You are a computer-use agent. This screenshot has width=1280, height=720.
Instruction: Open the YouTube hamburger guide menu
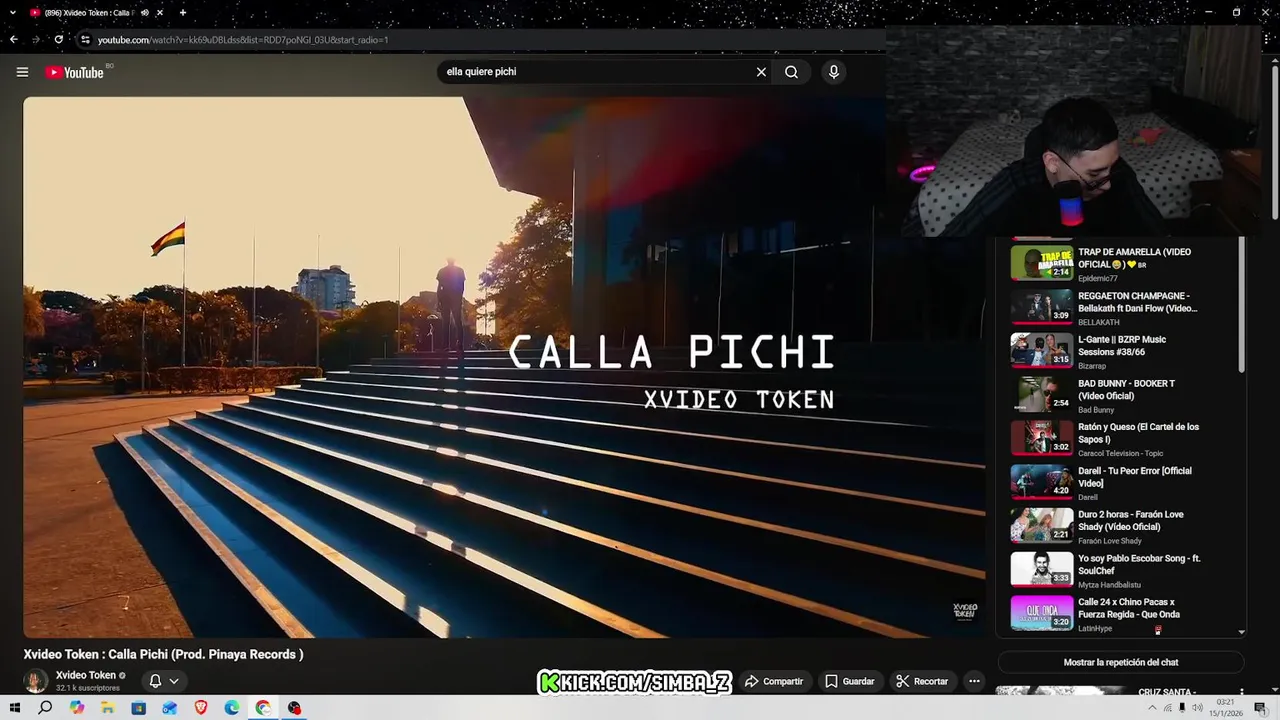pos(22,72)
